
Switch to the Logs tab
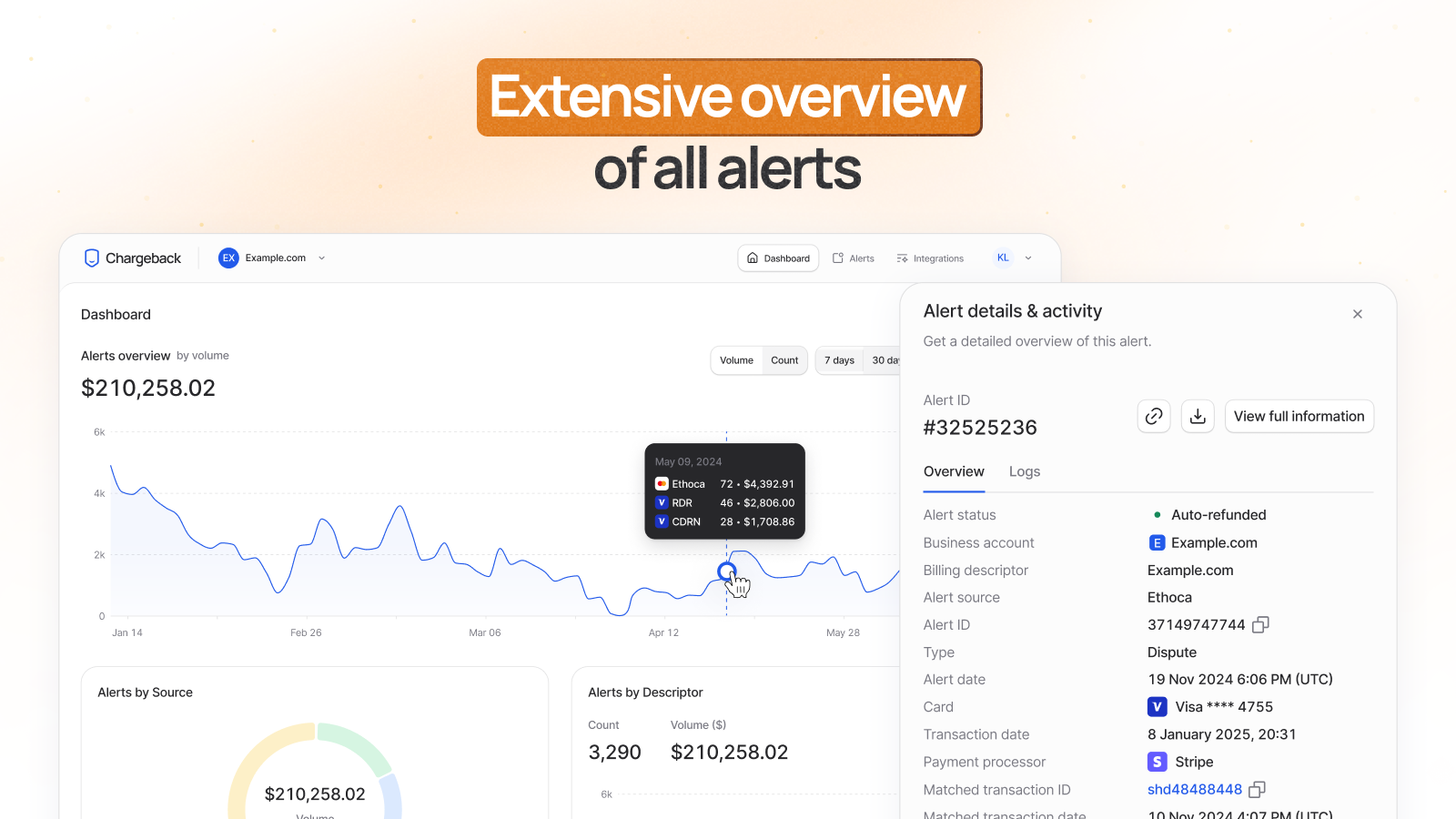1025,471
